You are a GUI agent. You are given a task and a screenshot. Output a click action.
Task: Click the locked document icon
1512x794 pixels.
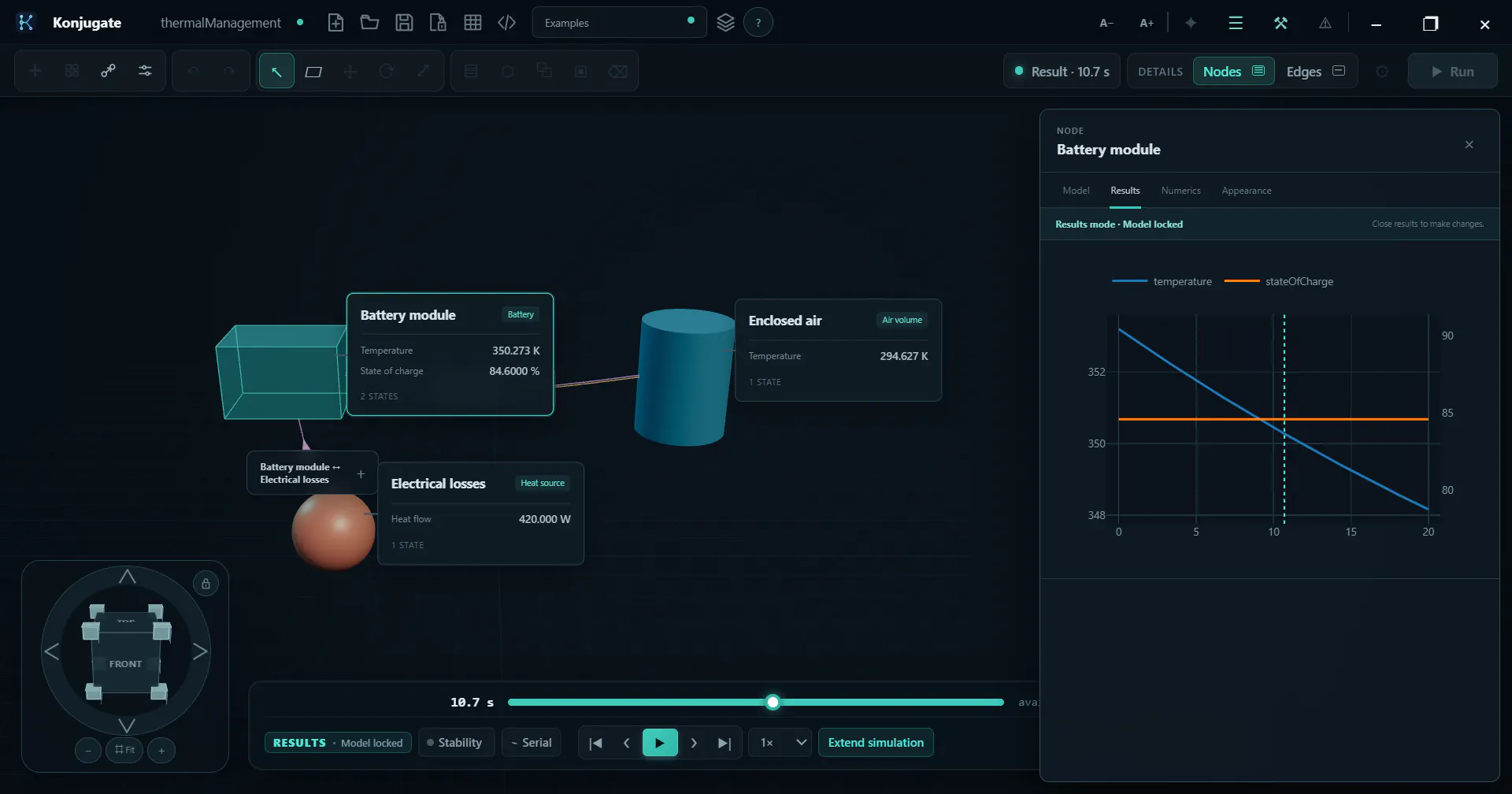tap(438, 23)
